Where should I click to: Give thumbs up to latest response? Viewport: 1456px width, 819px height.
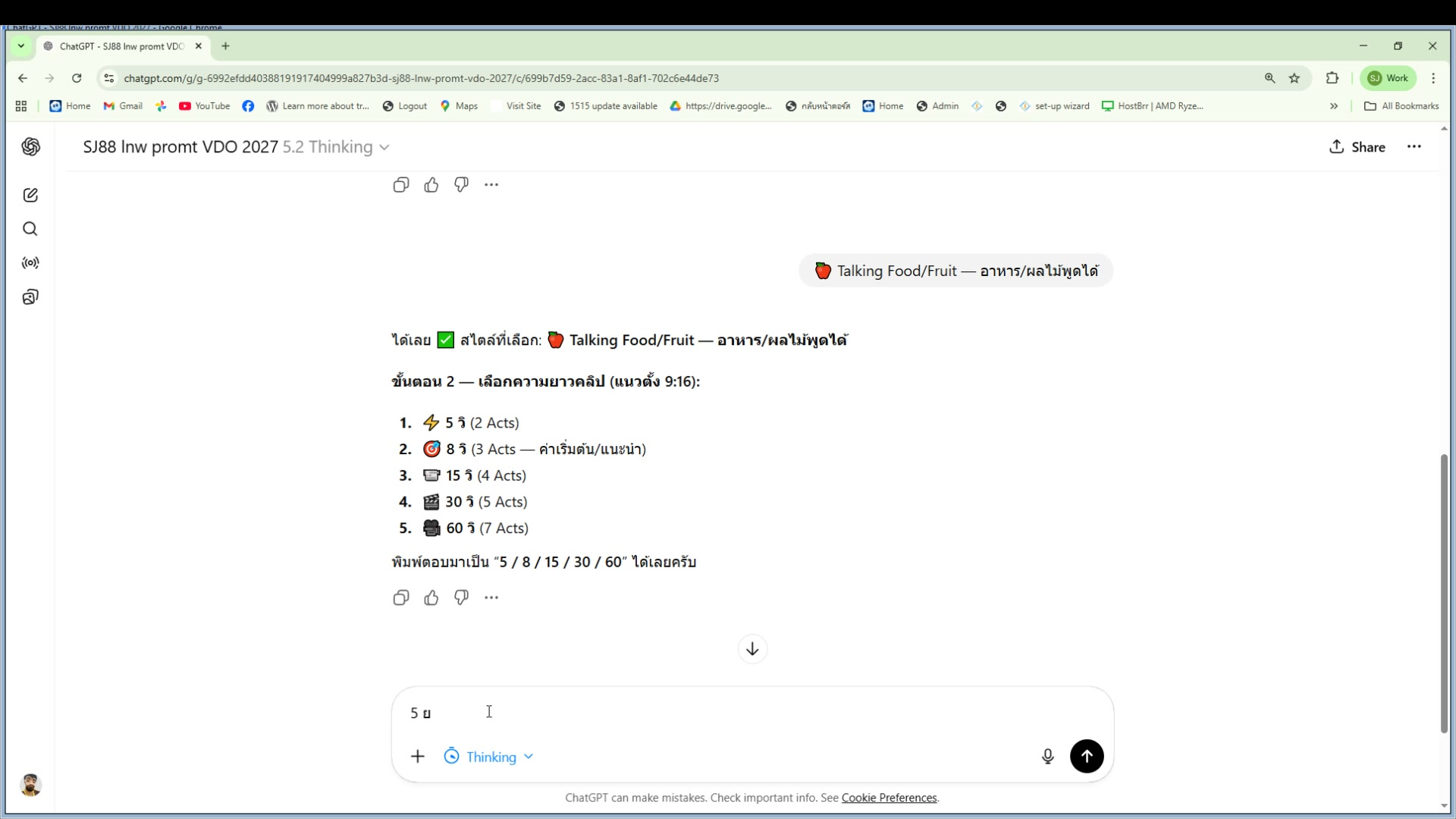click(x=431, y=598)
